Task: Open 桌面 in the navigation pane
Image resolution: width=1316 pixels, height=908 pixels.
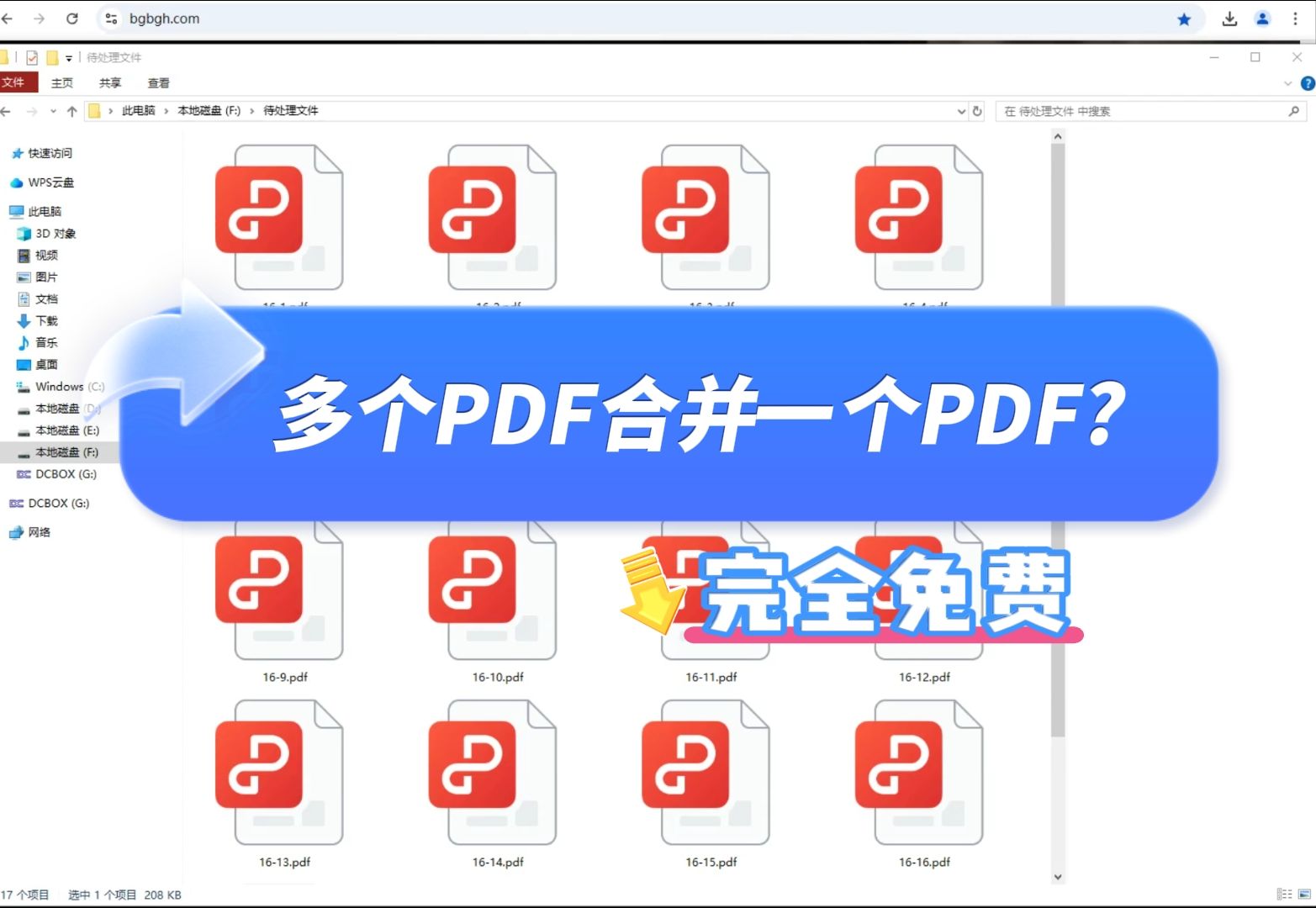Action: pyautogui.click(x=38, y=365)
